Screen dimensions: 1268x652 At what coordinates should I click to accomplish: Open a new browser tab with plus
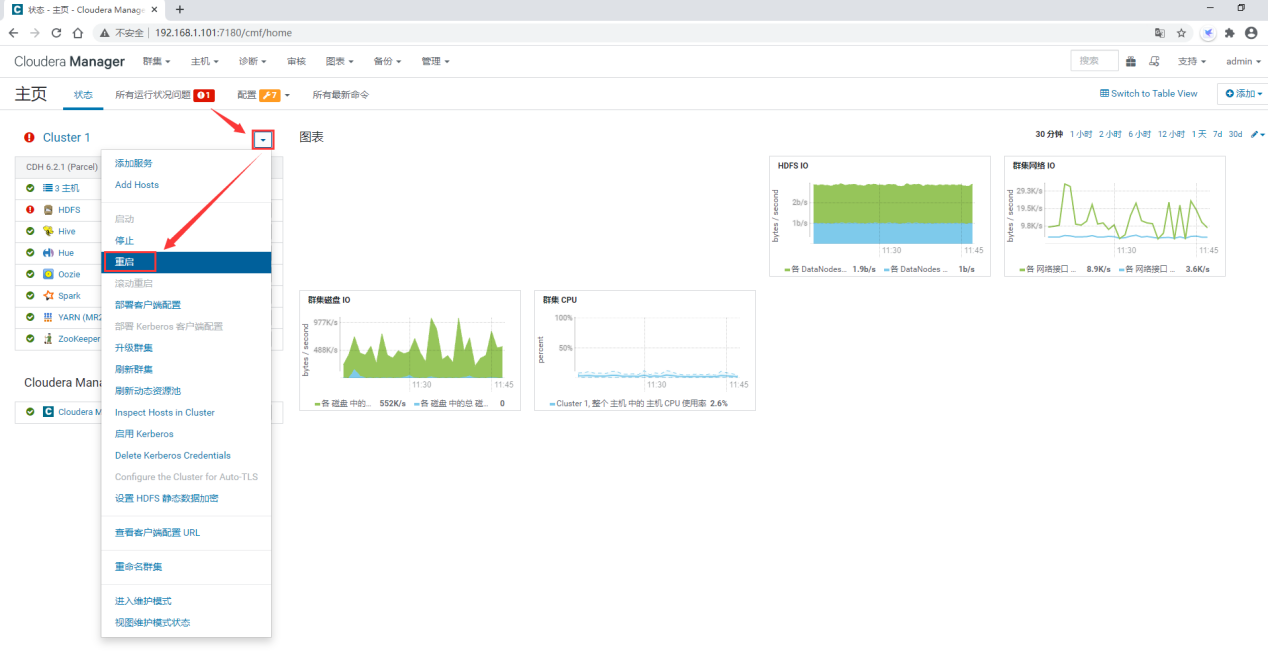[180, 9]
